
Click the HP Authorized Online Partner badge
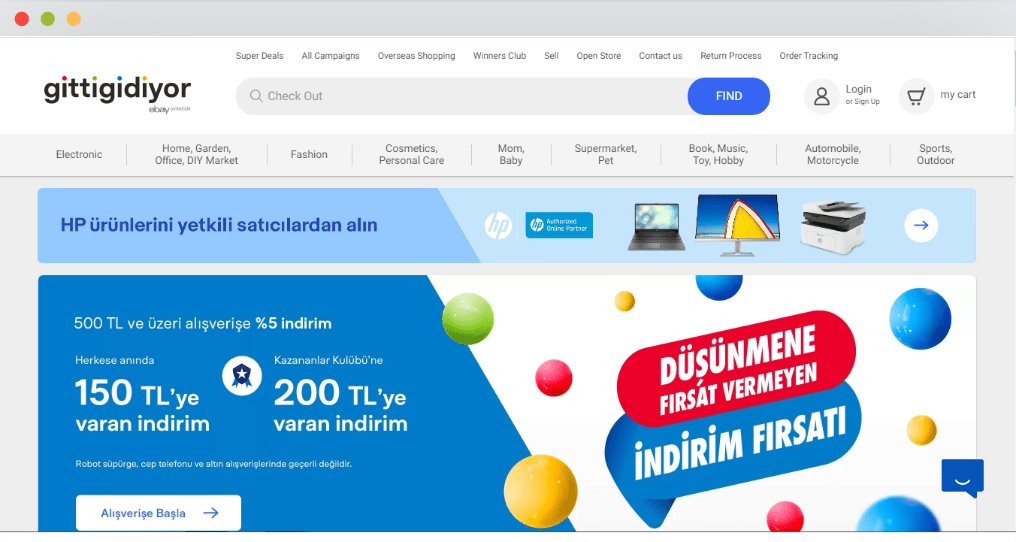click(x=559, y=225)
